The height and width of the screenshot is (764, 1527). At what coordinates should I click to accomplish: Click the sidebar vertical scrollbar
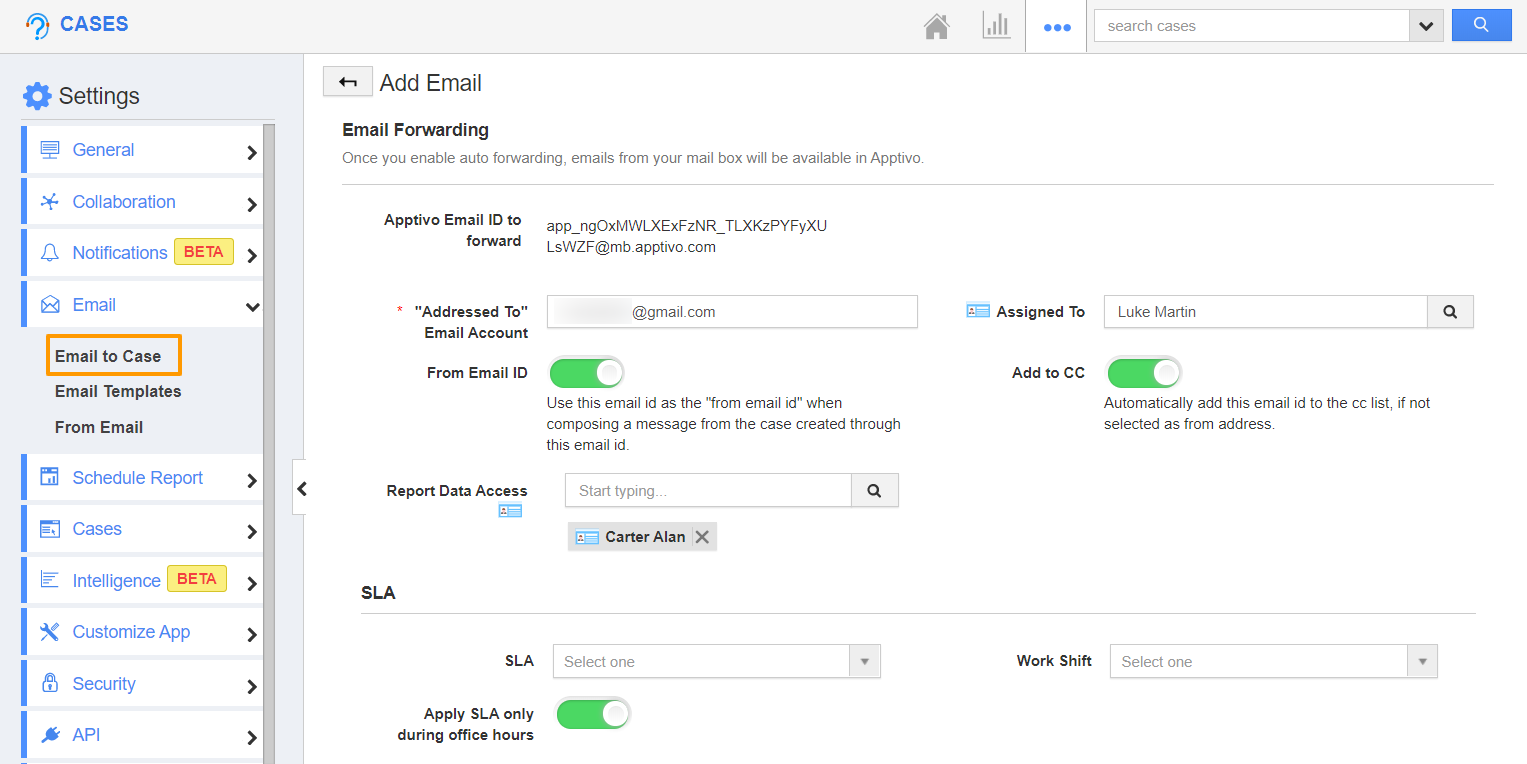point(269,444)
